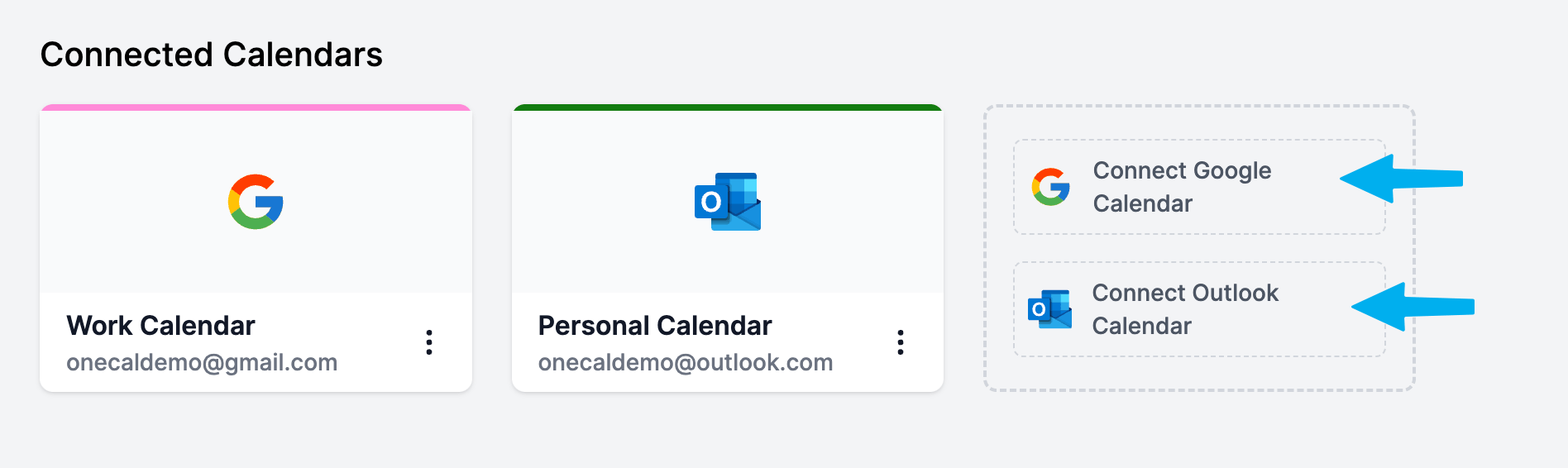Open the Work Calendar three-dot menu
The image size is (1568, 468).
tap(428, 342)
